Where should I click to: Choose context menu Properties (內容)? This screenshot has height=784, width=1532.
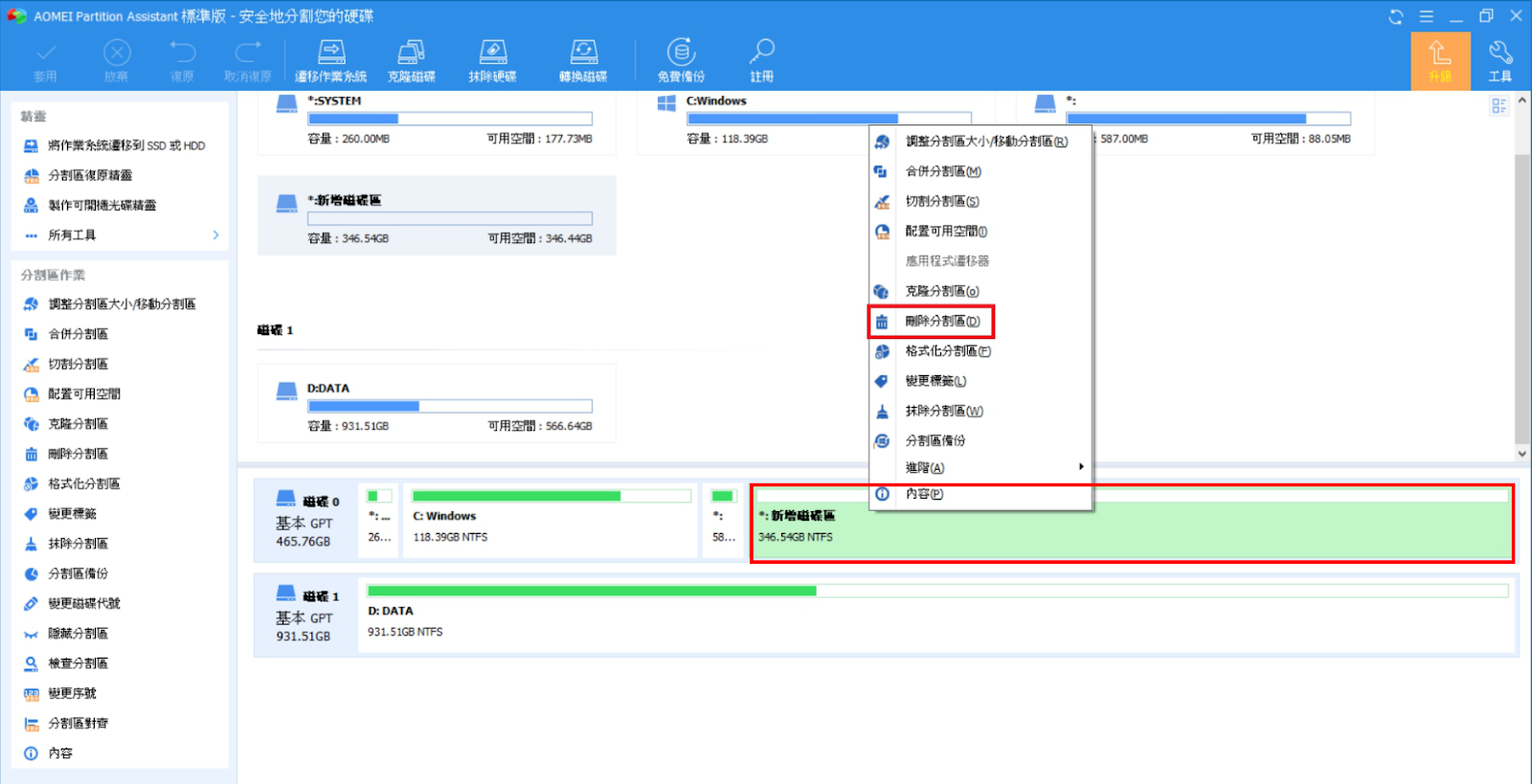pos(980,494)
